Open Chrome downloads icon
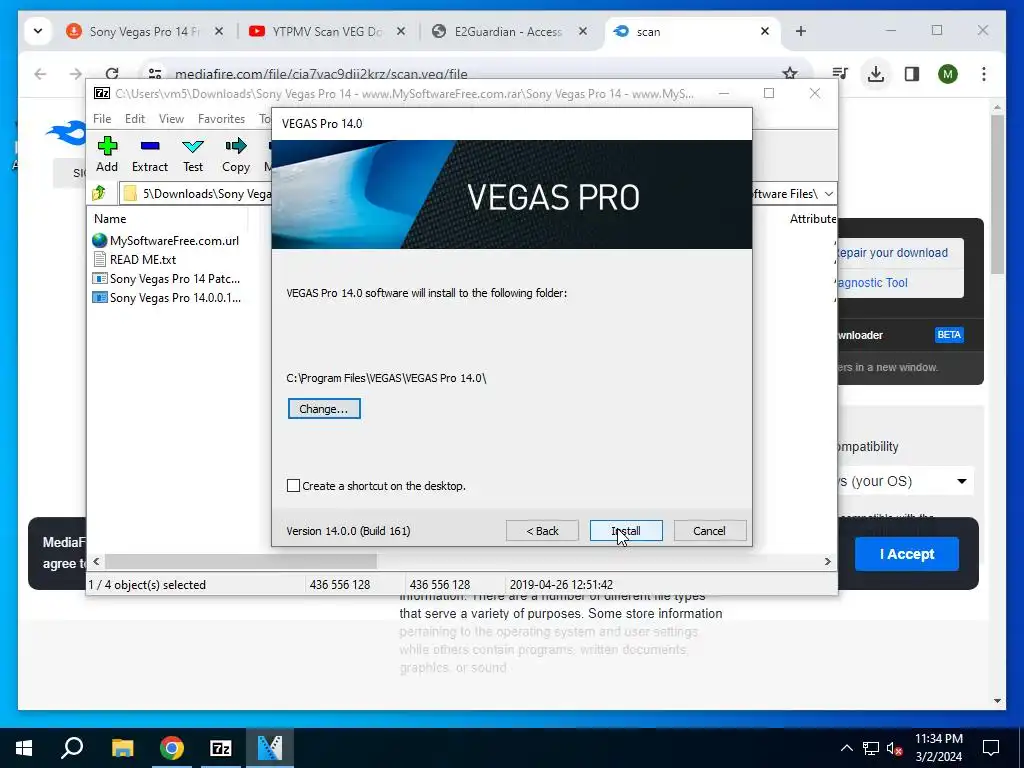This screenshot has height=768, width=1024. (876, 74)
